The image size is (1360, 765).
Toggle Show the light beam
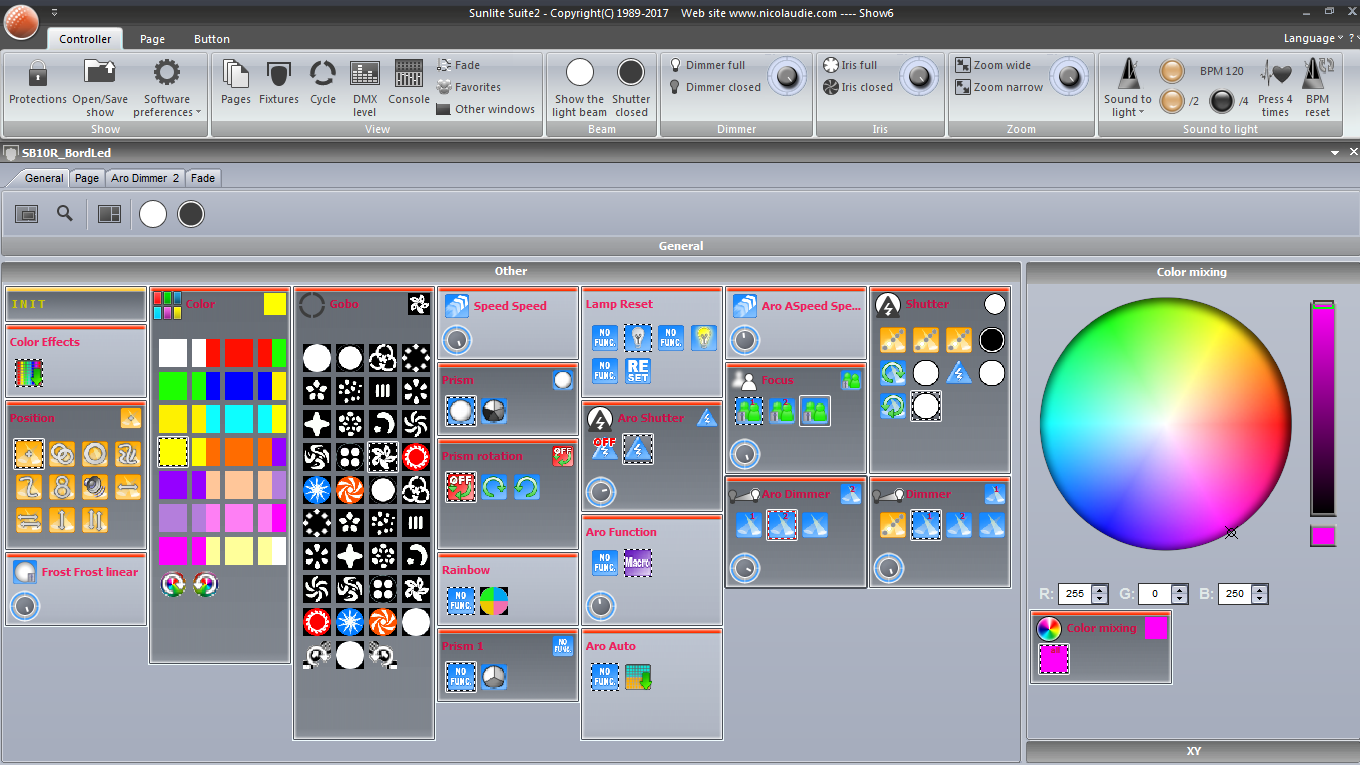click(x=579, y=88)
